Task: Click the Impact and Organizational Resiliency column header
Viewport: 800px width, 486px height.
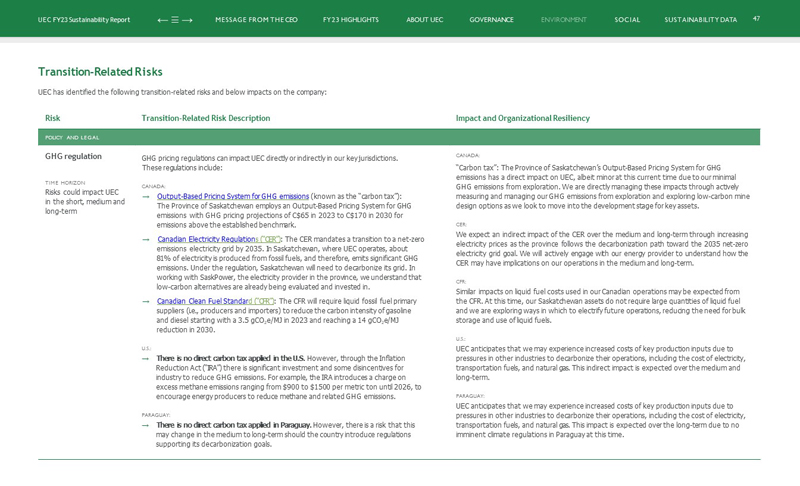Action: (522, 118)
